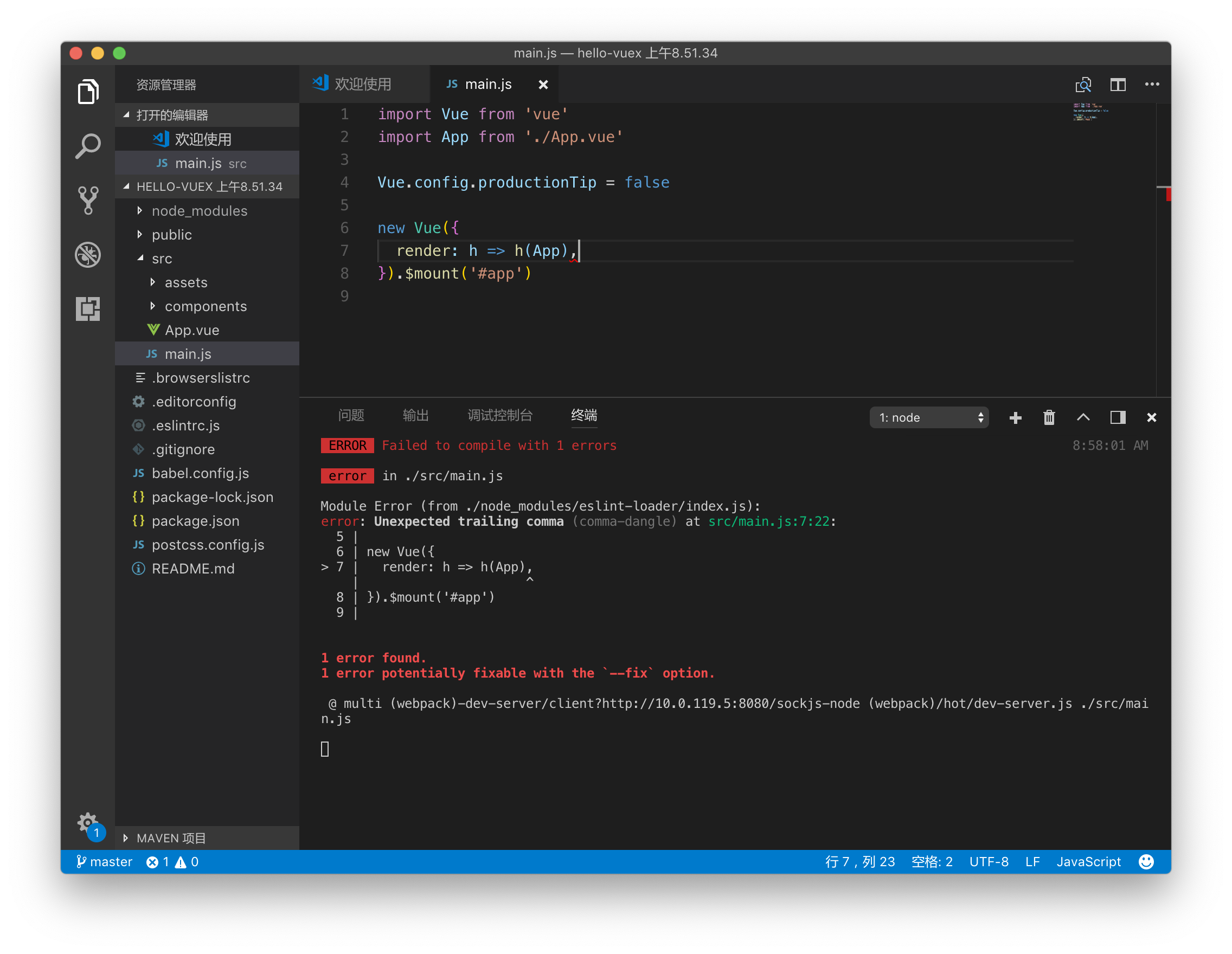This screenshot has width=1232, height=954.
Task: Switch to the 问题 (Problems) panel tab
Action: pyautogui.click(x=351, y=416)
